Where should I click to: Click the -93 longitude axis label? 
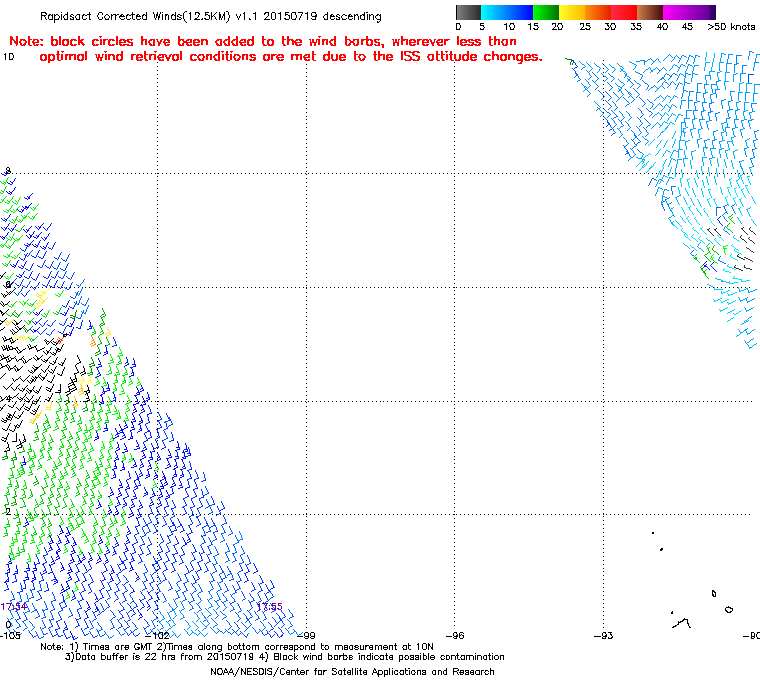coord(603,636)
